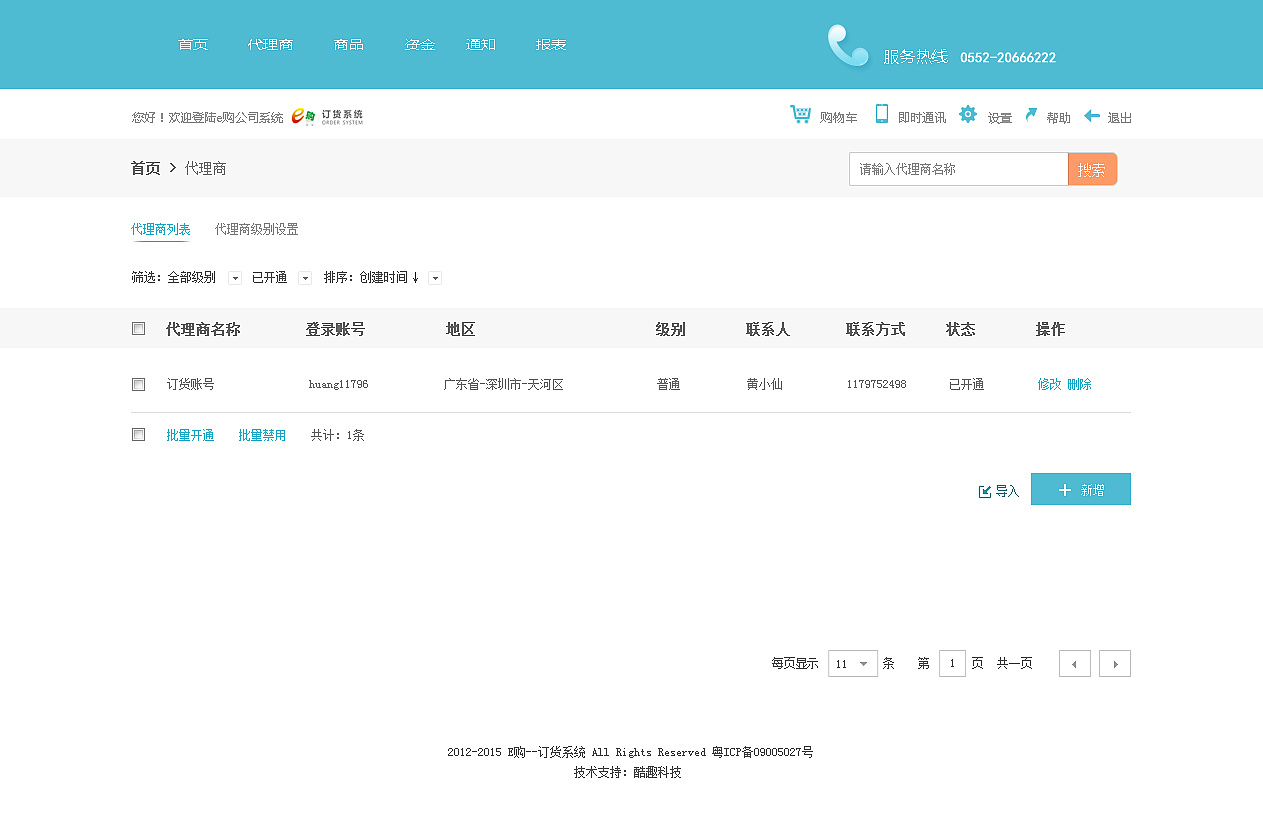Open 商品 in top navigation

tap(349, 45)
